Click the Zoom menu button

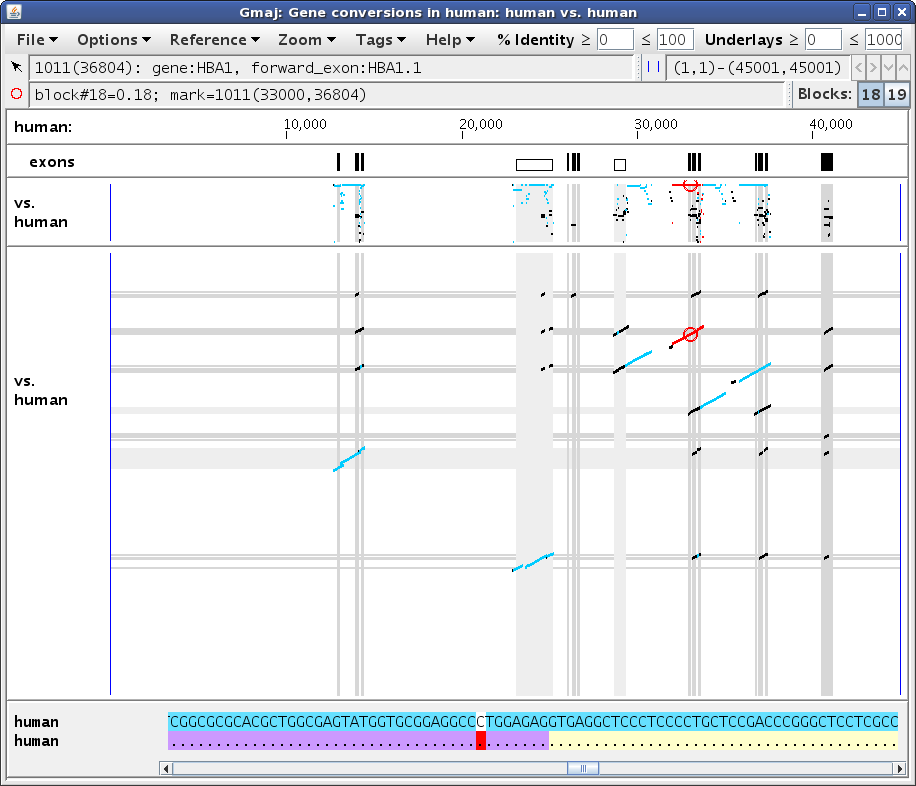pyautogui.click(x=307, y=40)
